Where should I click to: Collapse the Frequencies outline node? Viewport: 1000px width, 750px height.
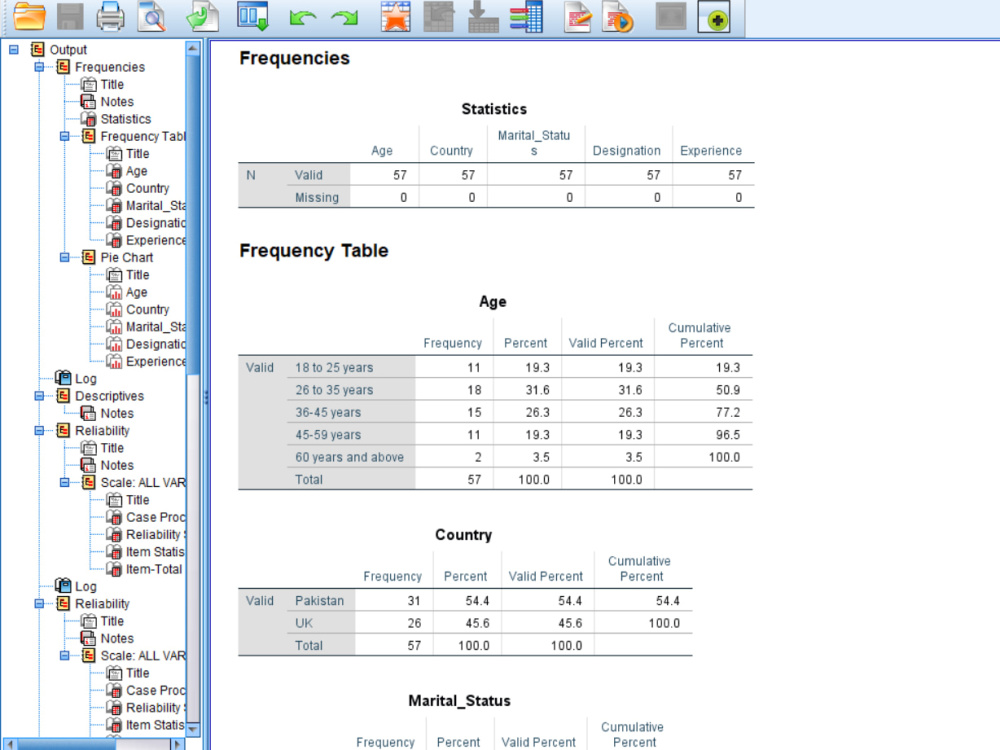click(40, 66)
